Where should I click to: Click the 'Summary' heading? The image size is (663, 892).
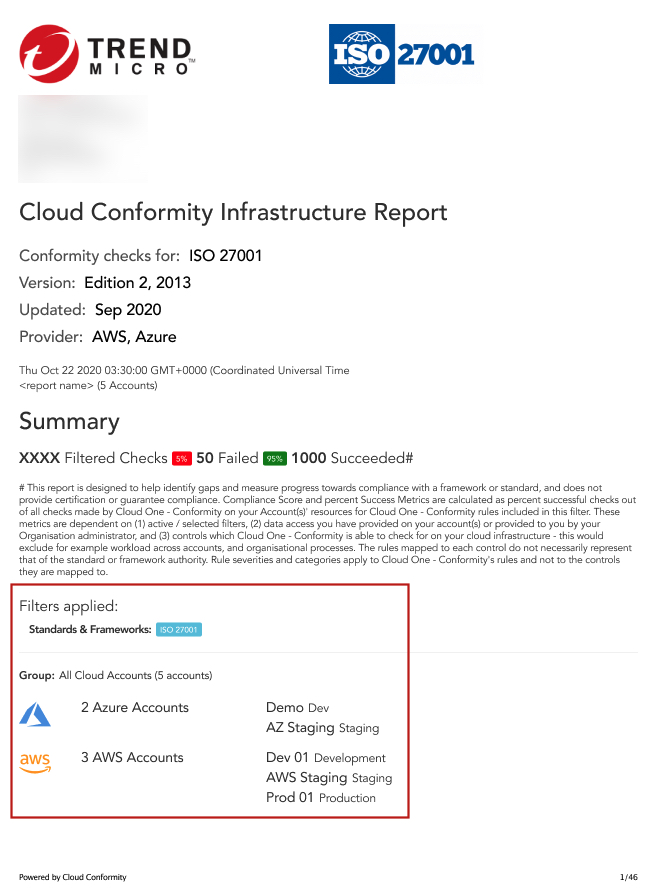pyautogui.click(x=69, y=422)
